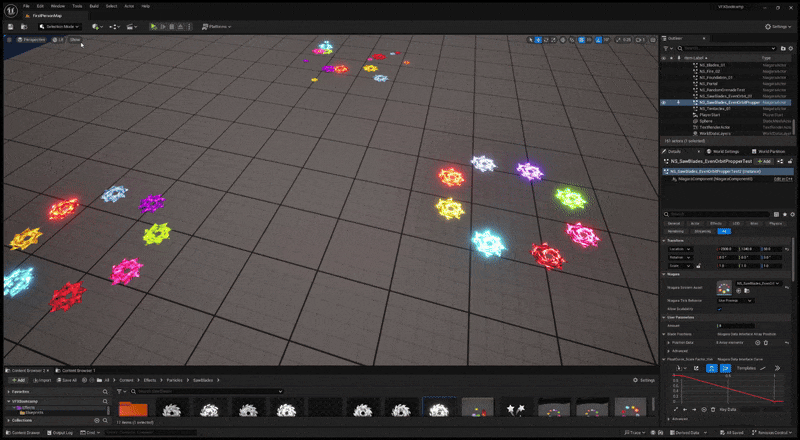Click the stop simulation toolbar icon
The height and width of the screenshot is (440, 800).
click(172, 27)
